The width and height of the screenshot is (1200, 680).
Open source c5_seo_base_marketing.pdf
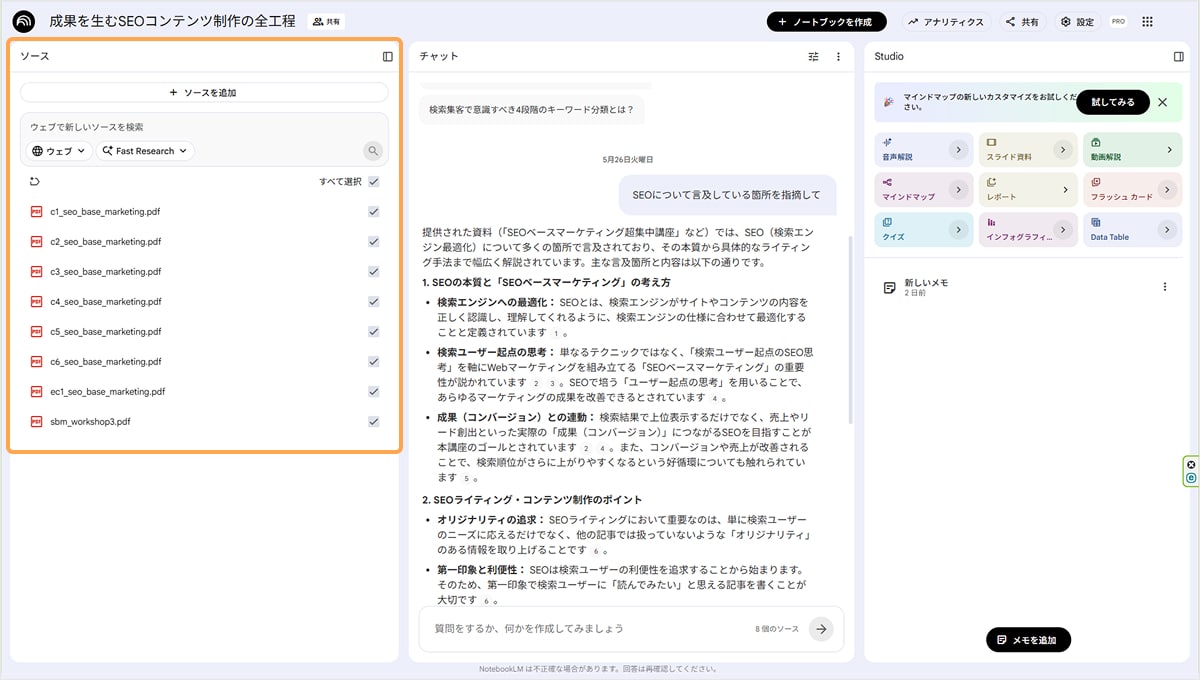coord(104,332)
